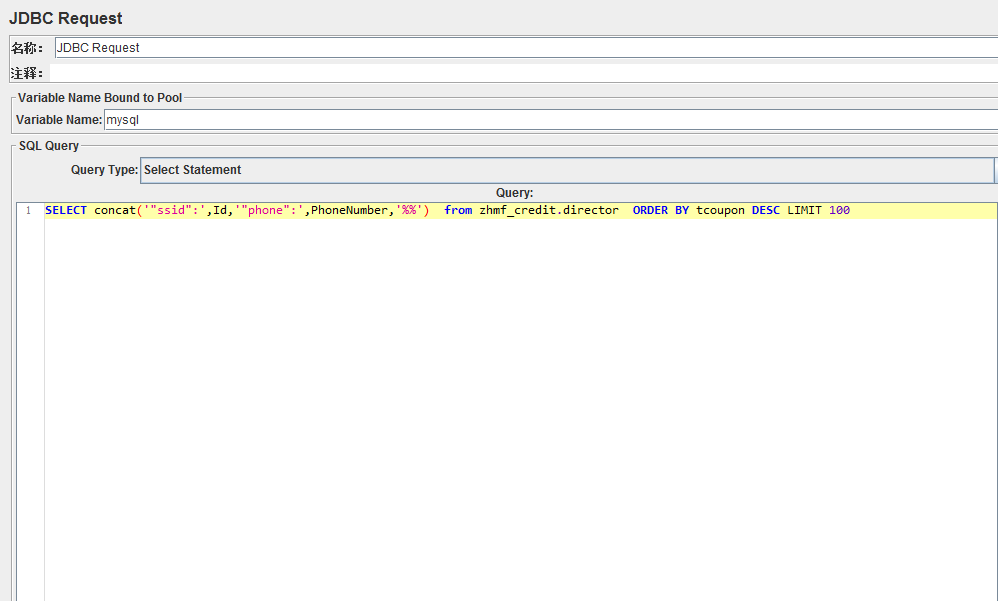The width and height of the screenshot is (998, 601).
Task: Click the '"ssid":' string in query
Action: point(174,210)
